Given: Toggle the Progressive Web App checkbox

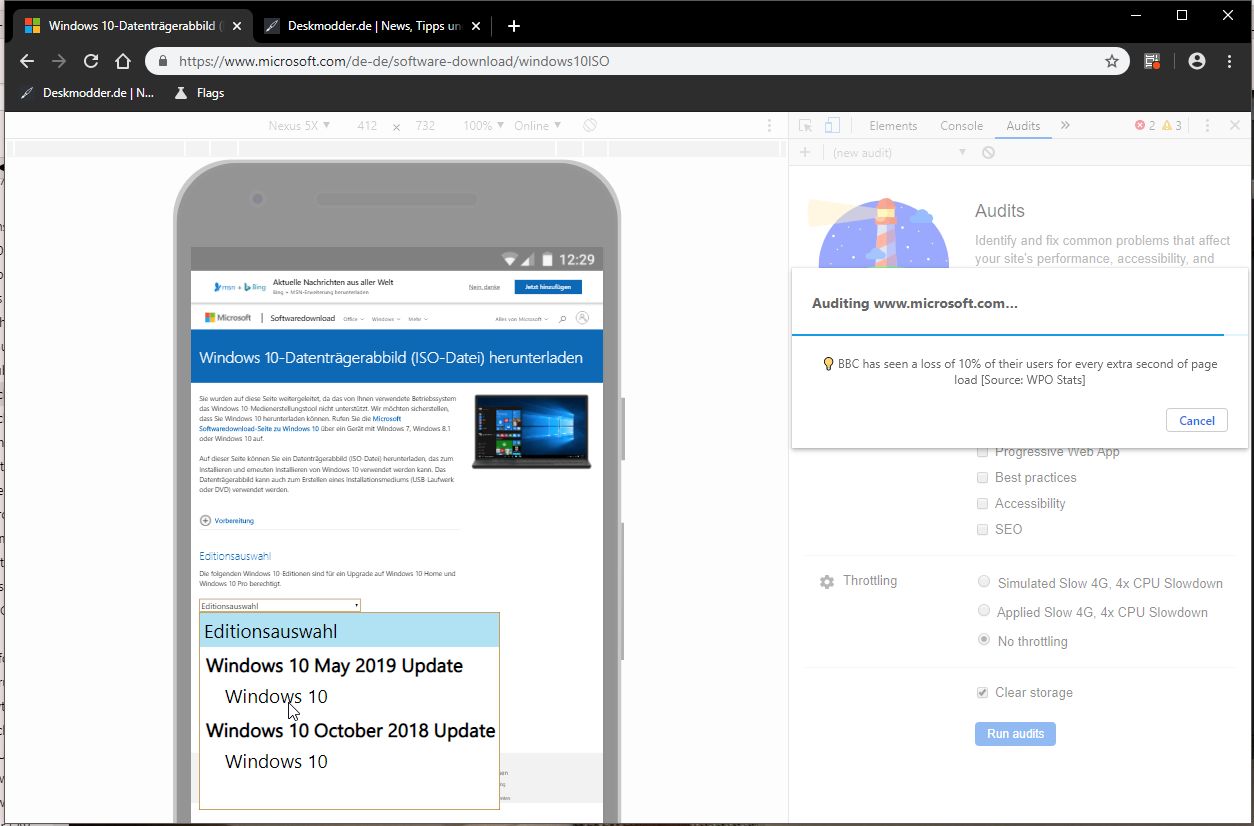Looking at the screenshot, I should (x=983, y=452).
